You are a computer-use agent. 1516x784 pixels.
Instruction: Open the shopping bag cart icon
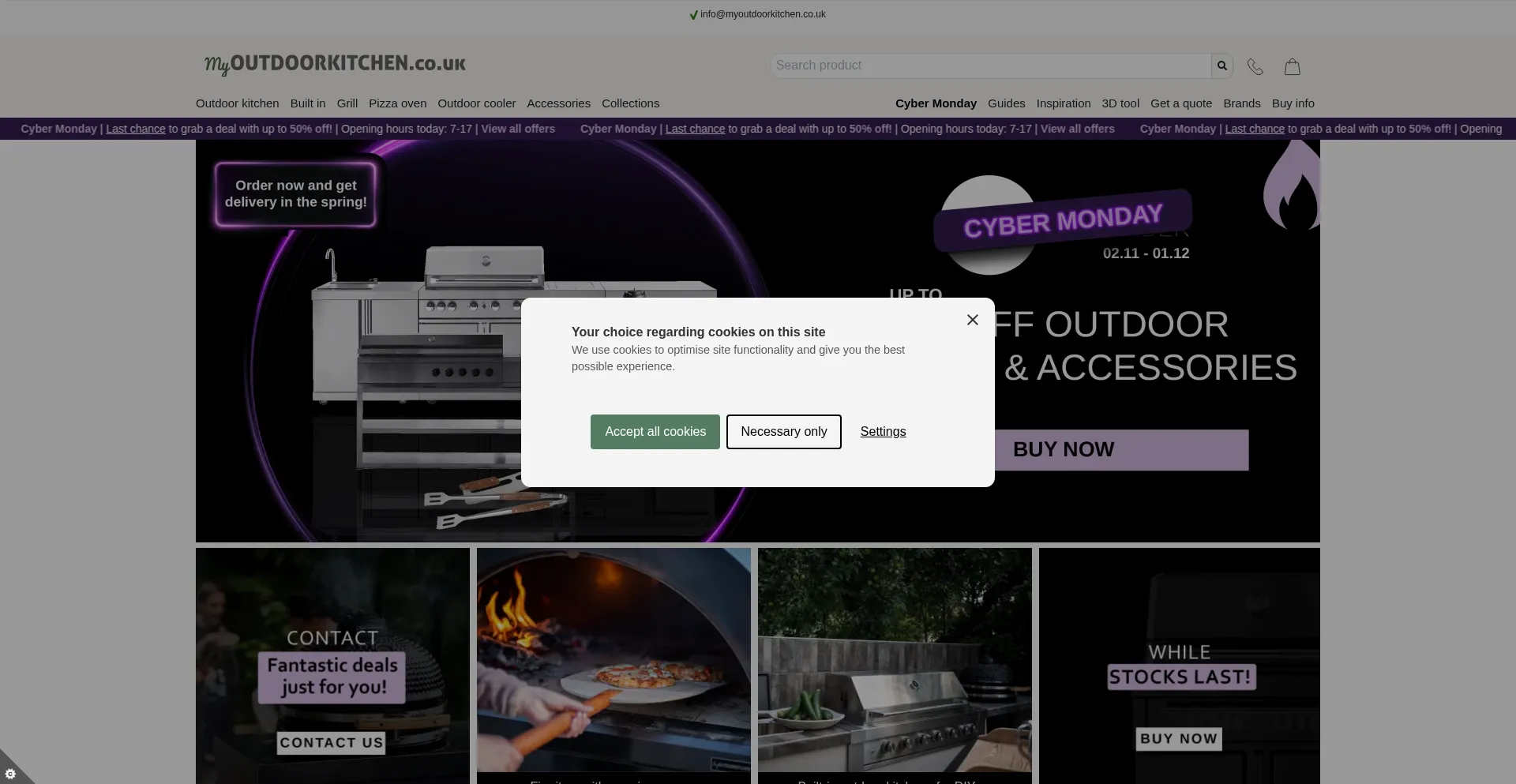[1292, 67]
